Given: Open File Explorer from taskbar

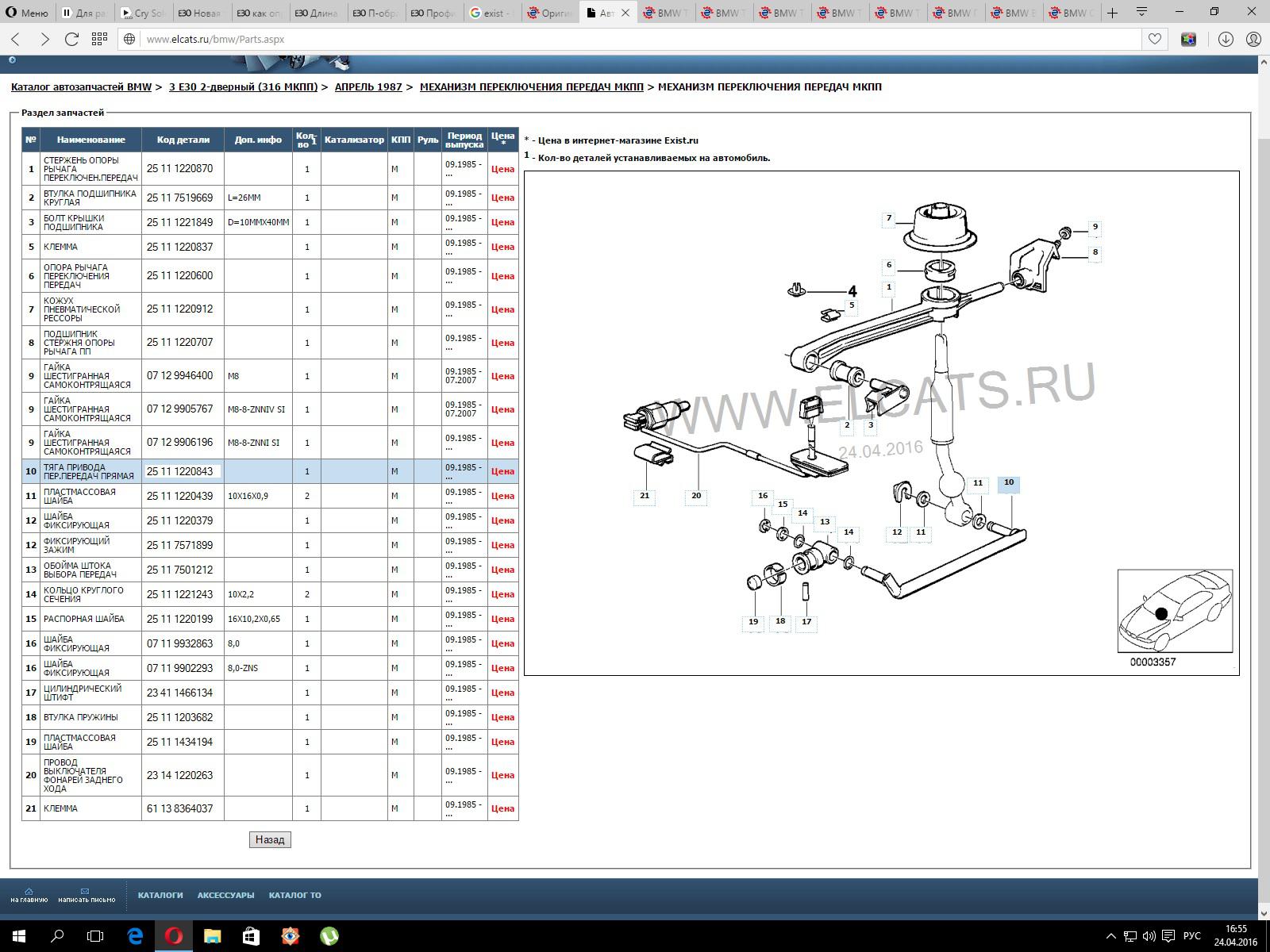Looking at the screenshot, I should pyautogui.click(x=212, y=936).
